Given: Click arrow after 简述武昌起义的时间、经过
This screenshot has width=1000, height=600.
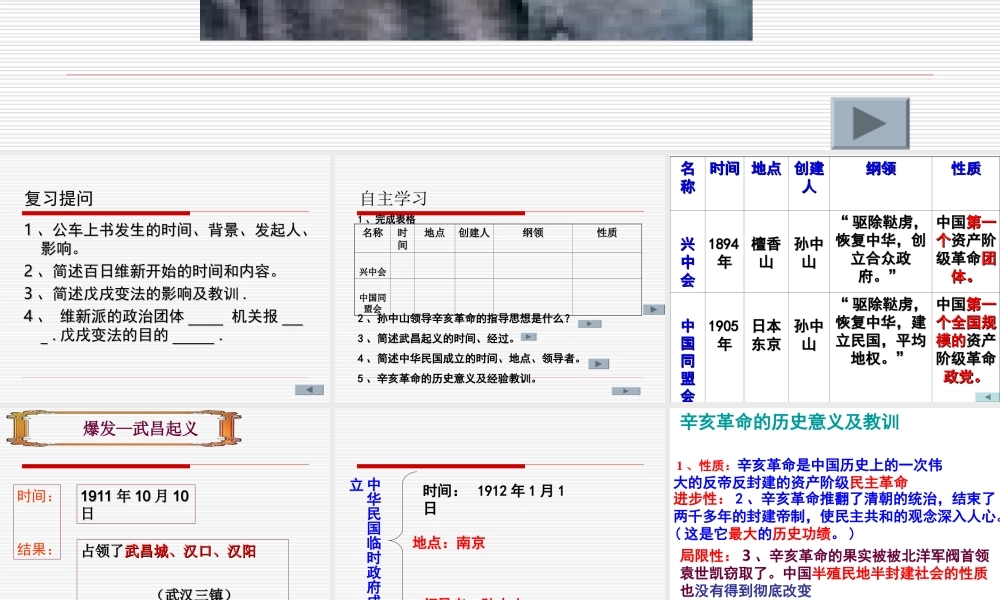Looking at the screenshot, I should click(529, 337).
